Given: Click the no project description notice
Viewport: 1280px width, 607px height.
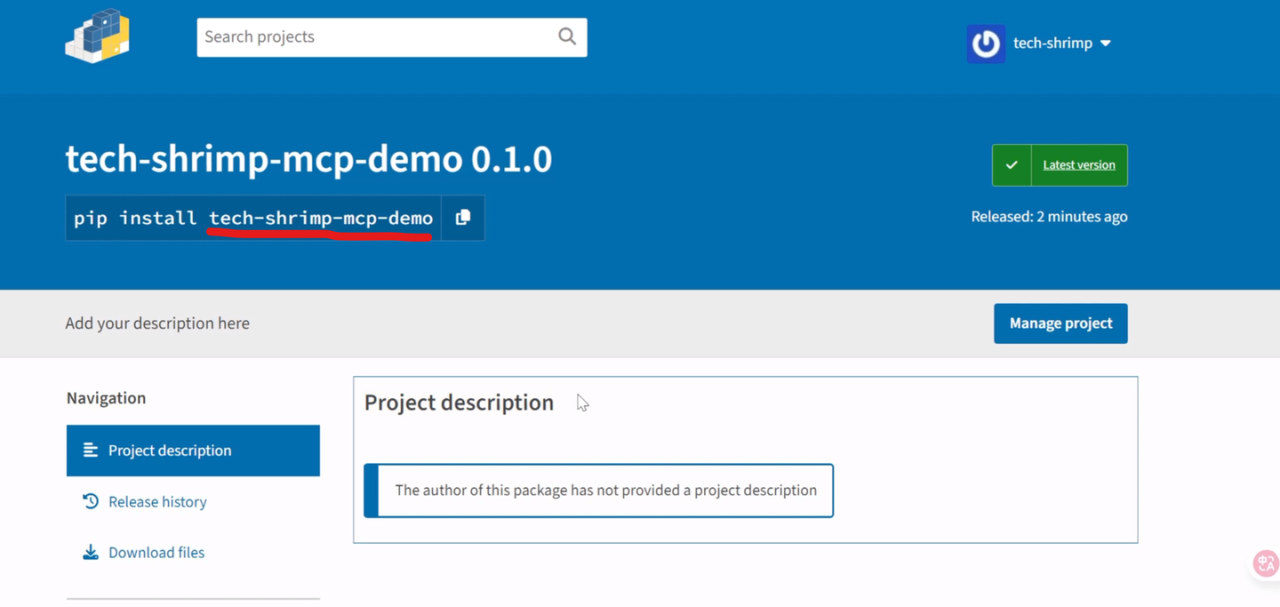Looking at the screenshot, I should point(598,490).
